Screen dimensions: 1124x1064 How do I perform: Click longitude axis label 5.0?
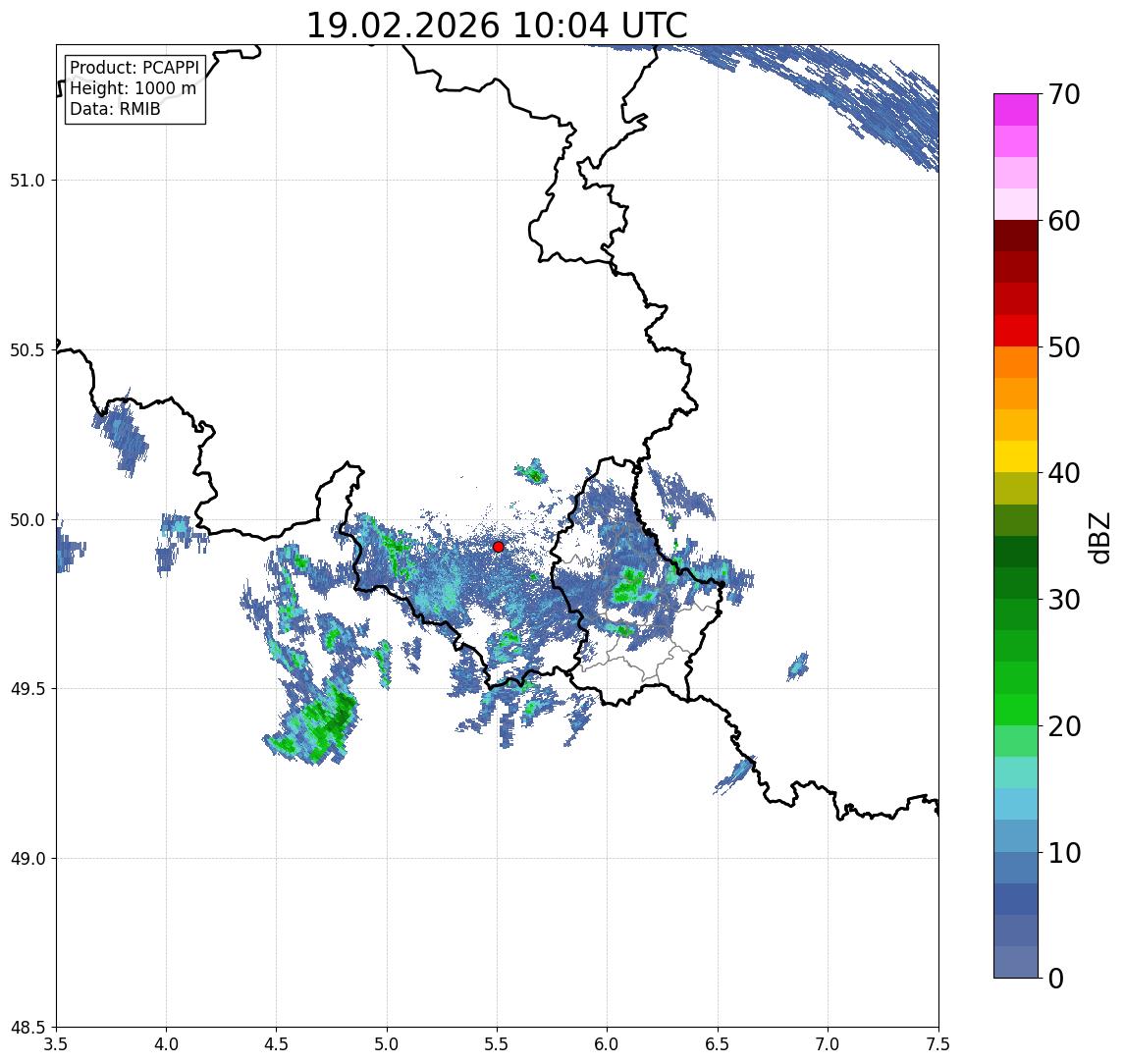(x=387, y=1044)
